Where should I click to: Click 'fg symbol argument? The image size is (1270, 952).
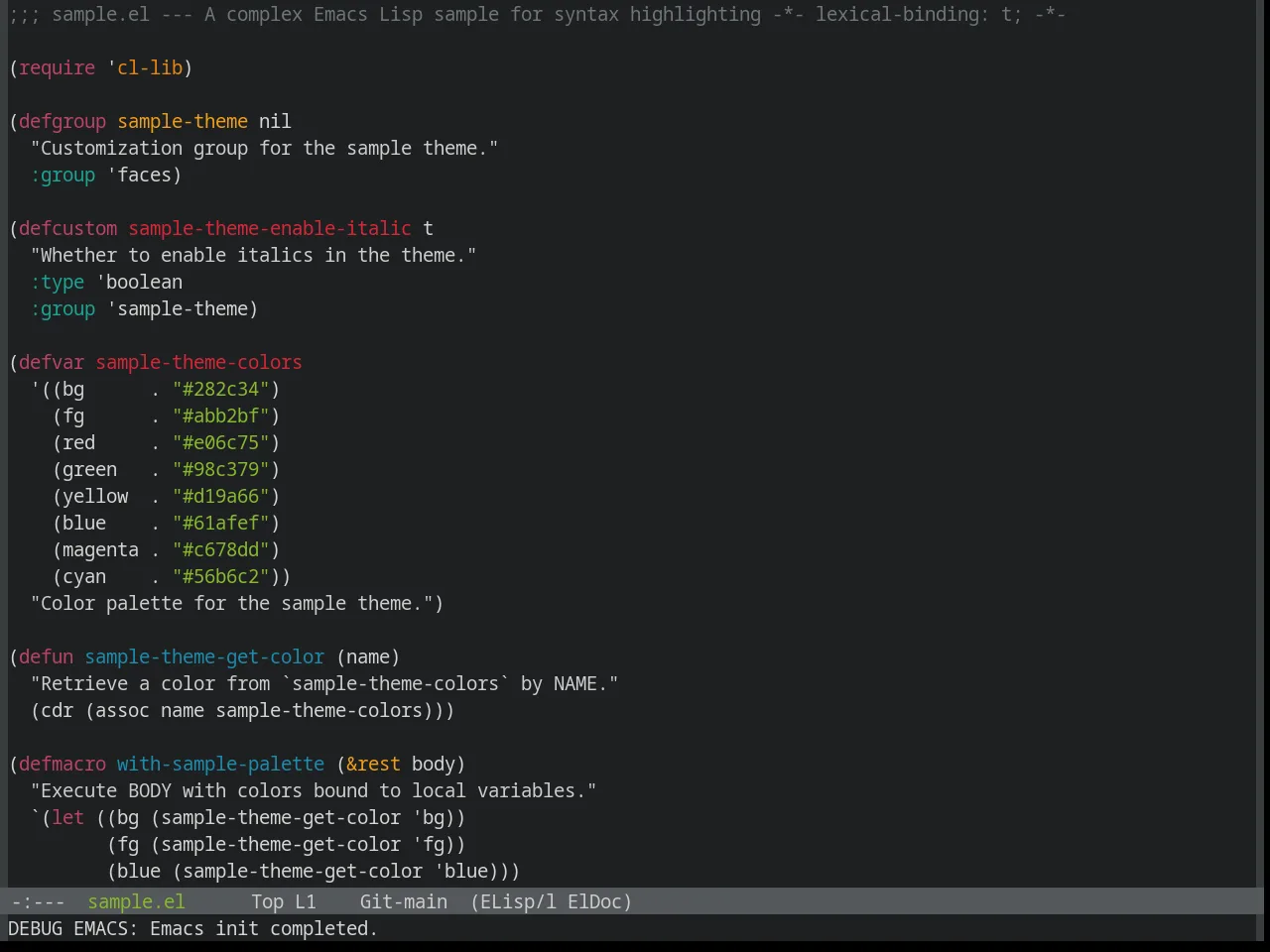coord(428,844)
